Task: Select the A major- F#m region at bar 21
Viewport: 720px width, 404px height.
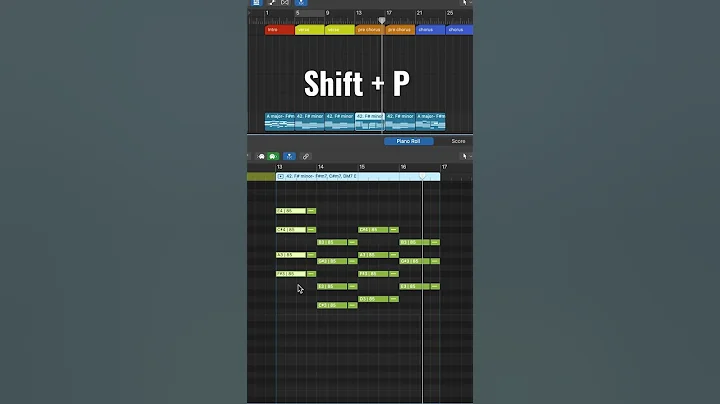Action: tap(430, 122)
